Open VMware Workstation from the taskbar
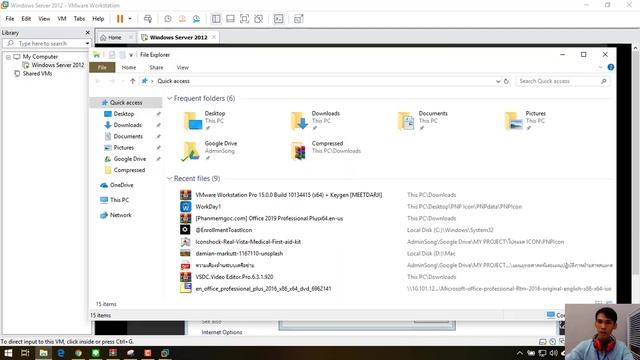Screen dimensions: 640x360 (x=165, y=353)
